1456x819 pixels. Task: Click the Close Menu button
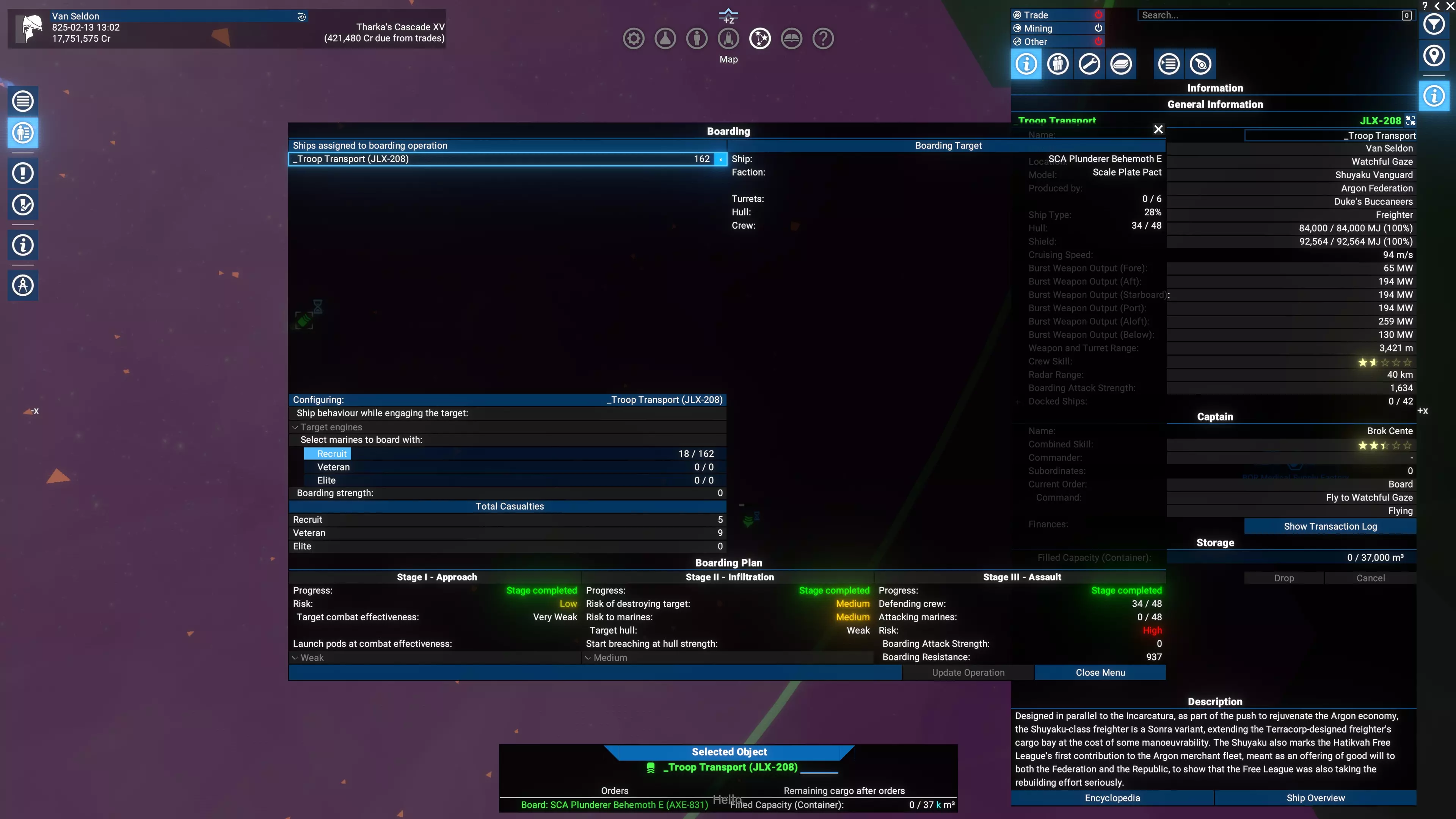click(1100, 673)
